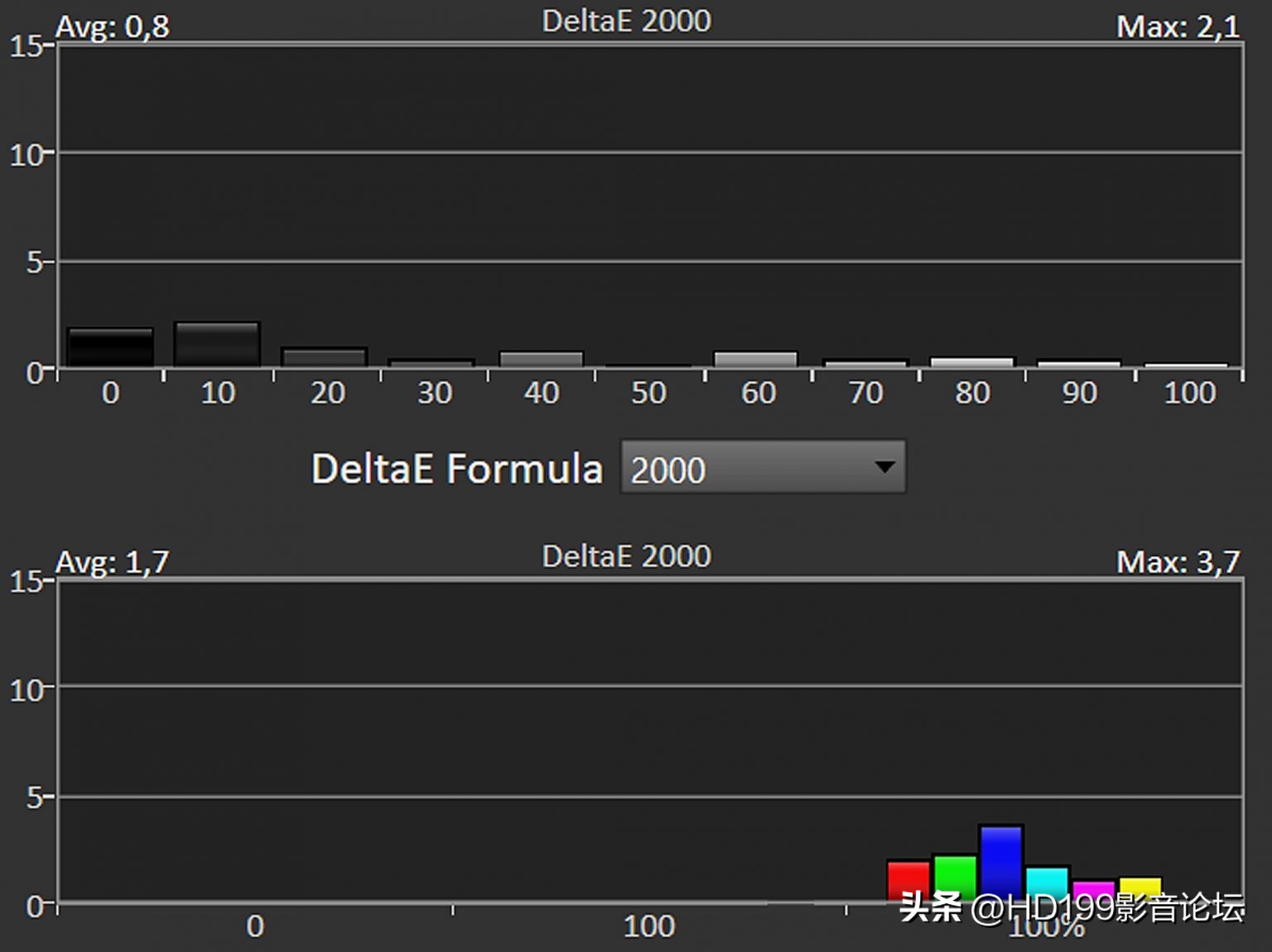Select the green color error bar

(x=955, y=876)
